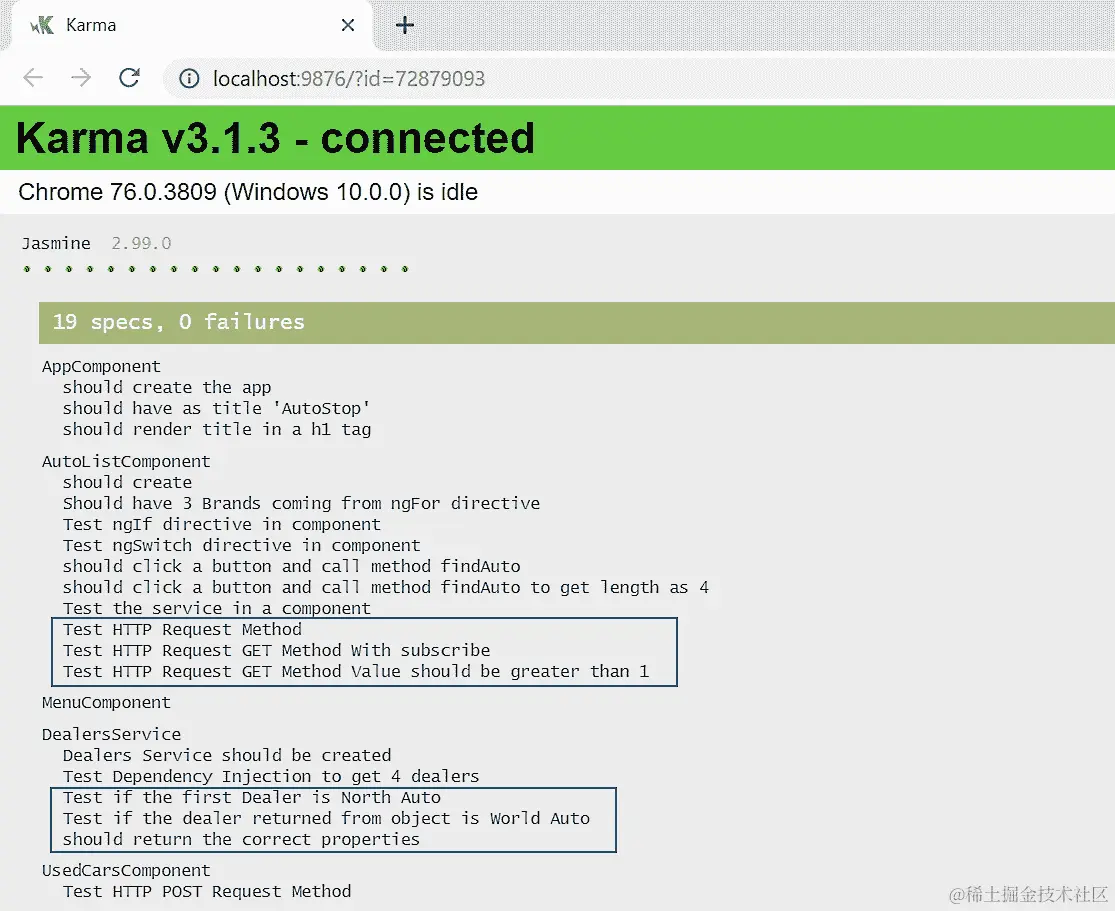Open the AutoListComponent suite link
The image size is (1115, 911).
(x=126, y=462)
